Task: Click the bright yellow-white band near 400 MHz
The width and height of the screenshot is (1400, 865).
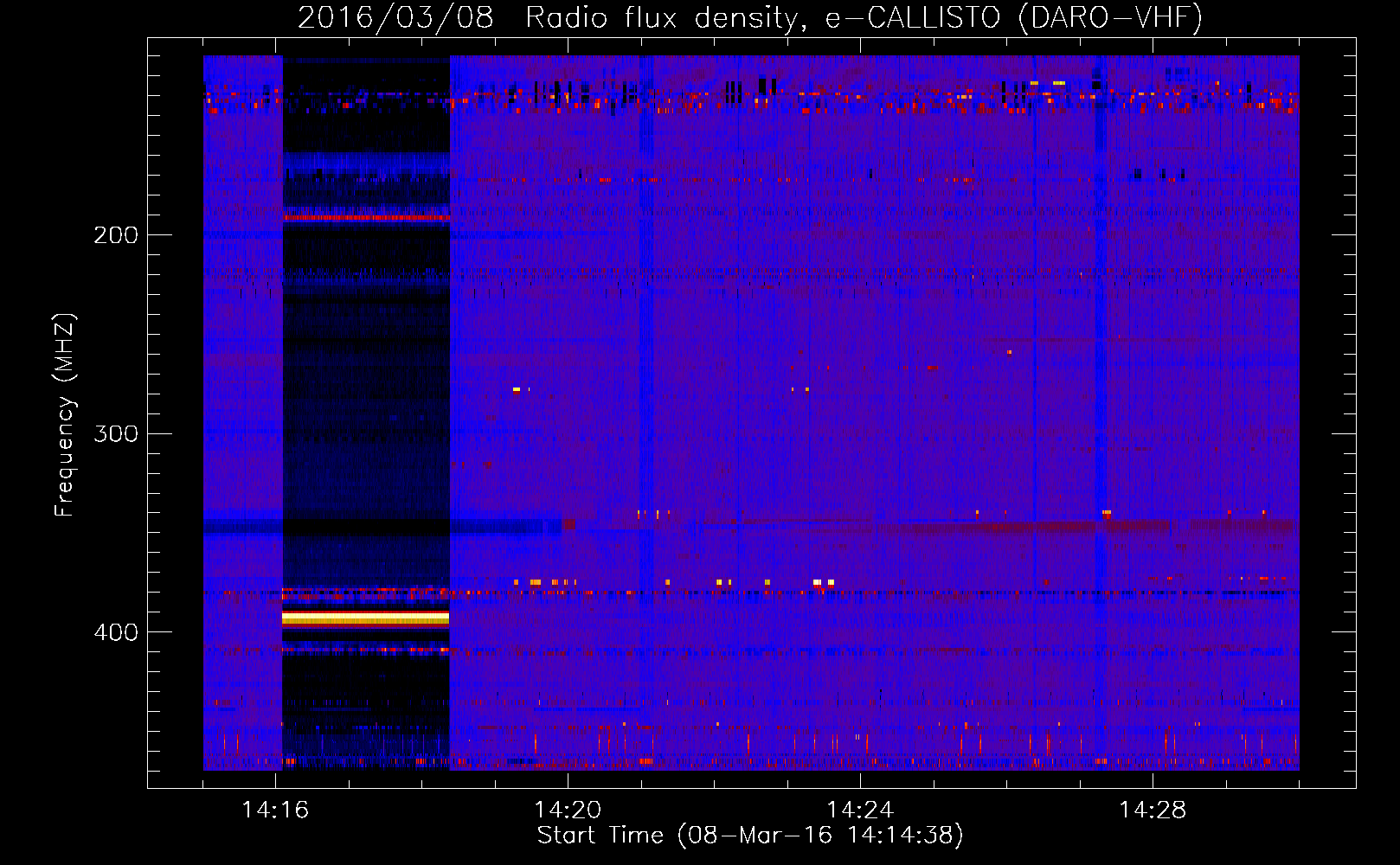Action: coord(366,618)
